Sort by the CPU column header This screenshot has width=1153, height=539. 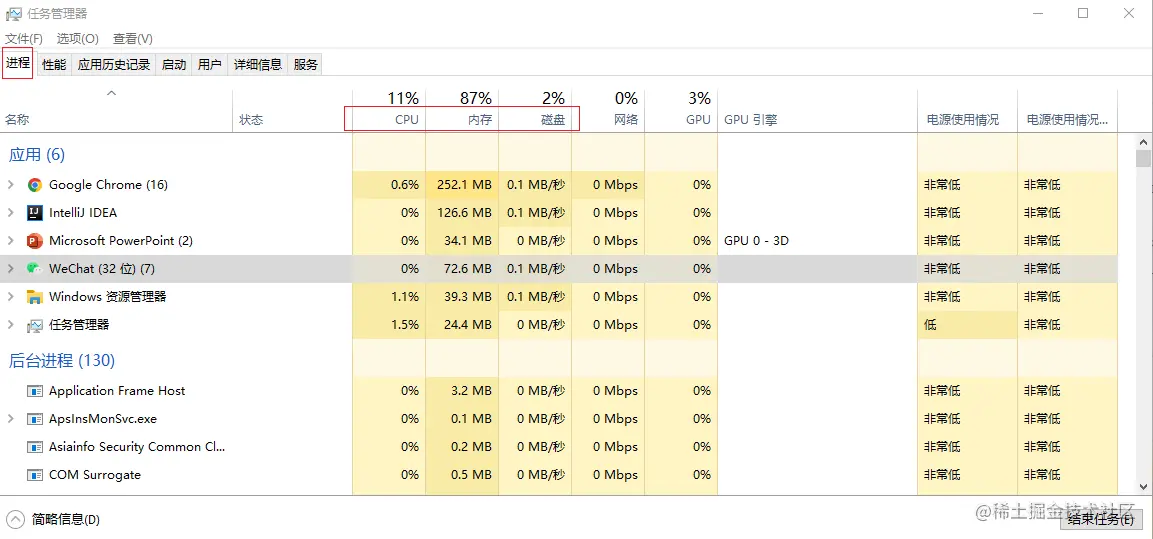(x=389, y=110)
